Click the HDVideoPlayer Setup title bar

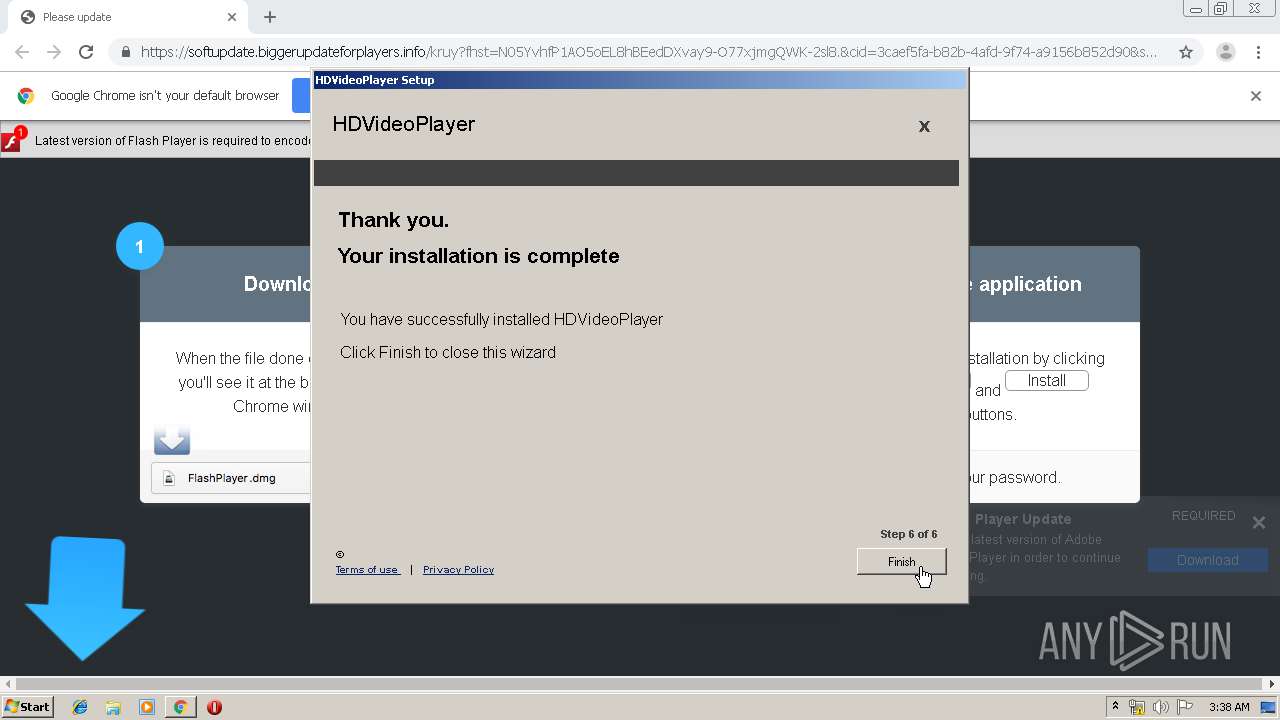[640, 80]
